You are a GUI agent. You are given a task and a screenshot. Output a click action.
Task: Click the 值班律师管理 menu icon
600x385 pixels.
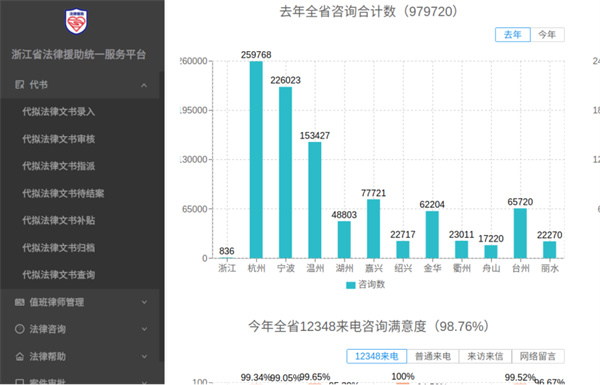pyautogui.click(x=20, y=302)
